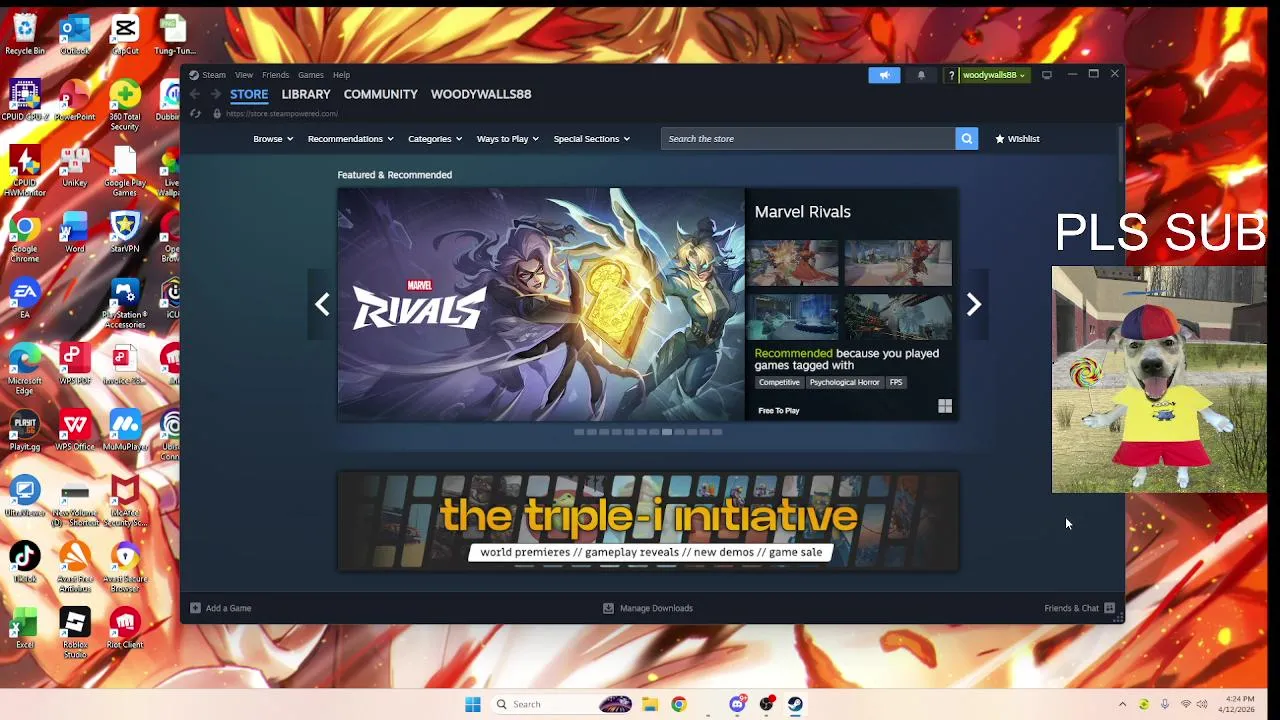Open EA app desktop icon
This screenshot has width=1280, height=720.
point(24,298)
